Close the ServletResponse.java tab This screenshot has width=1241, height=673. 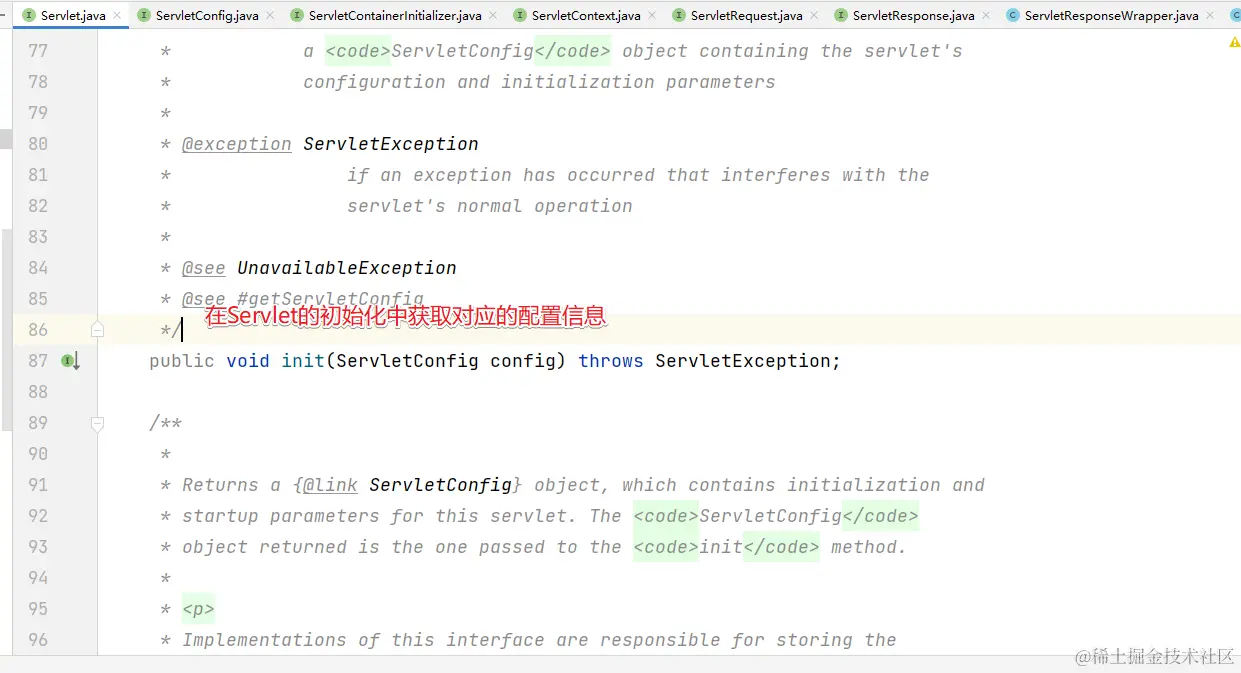[987, 16]
